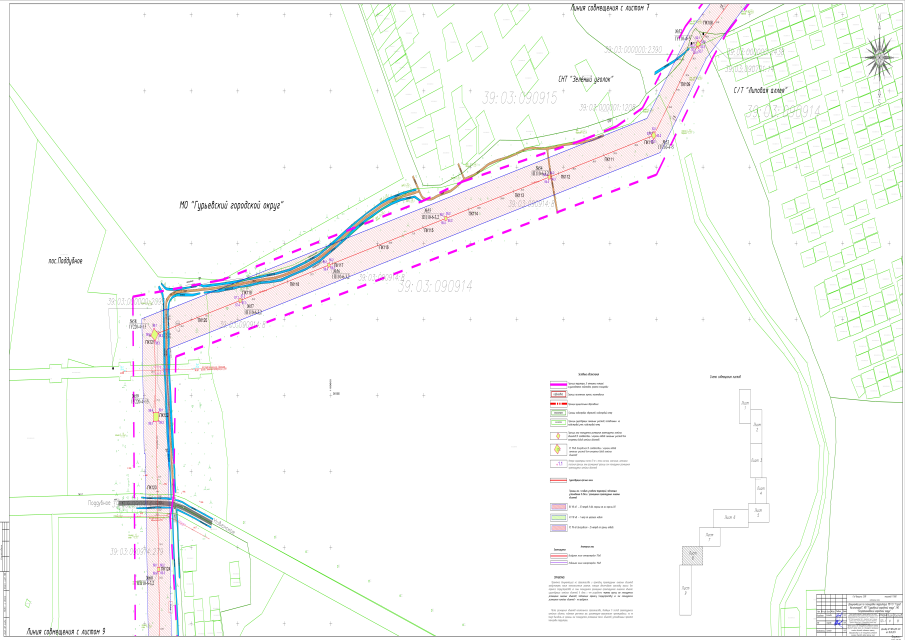
Task: Click first yellow diamond symbol in legend
Action: [x=556, y=436]
